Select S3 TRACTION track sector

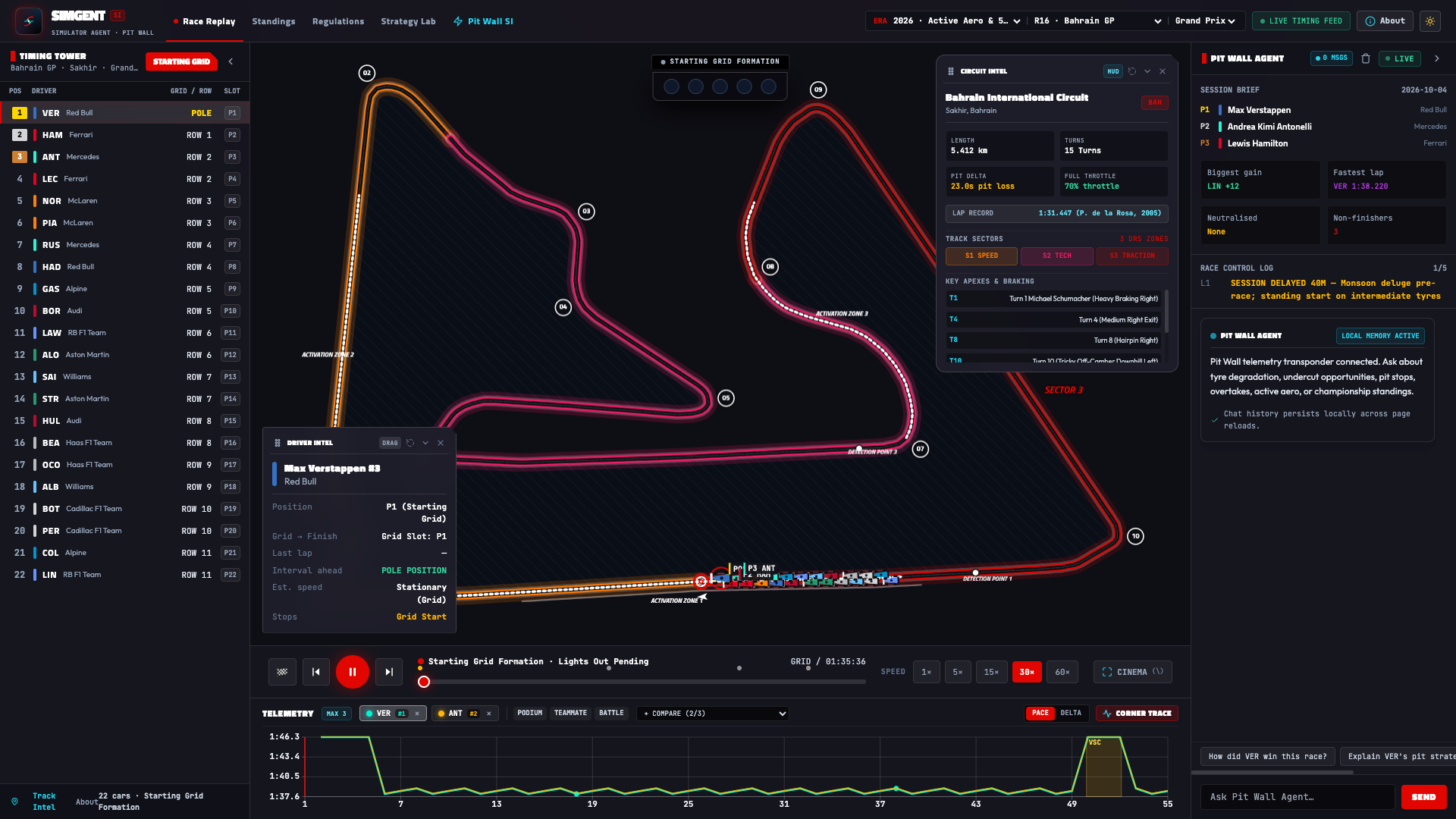pyautogui.click(x=1132, y=256)
